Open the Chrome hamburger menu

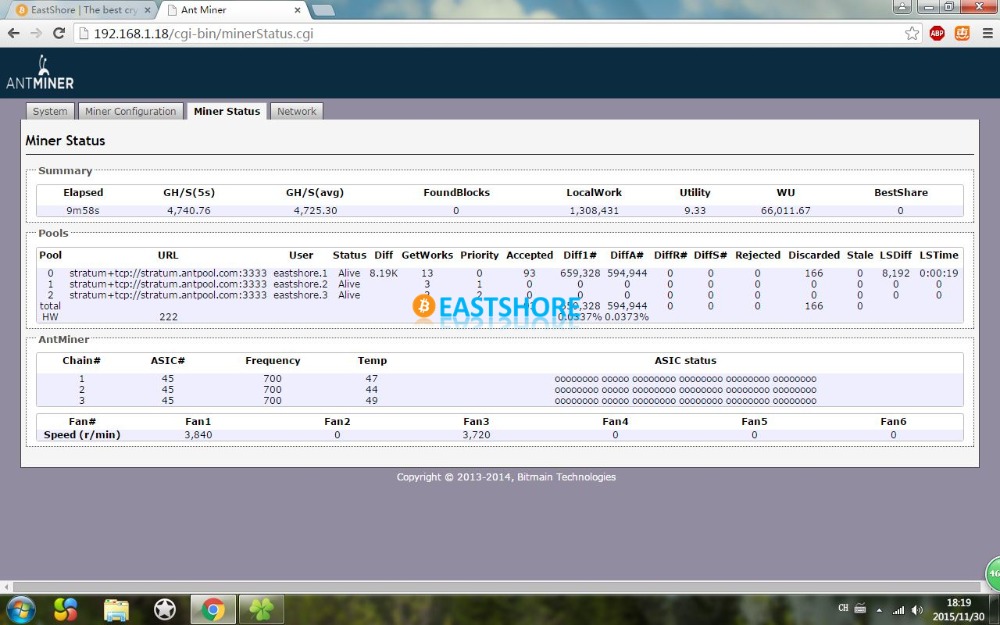[986, 33]
